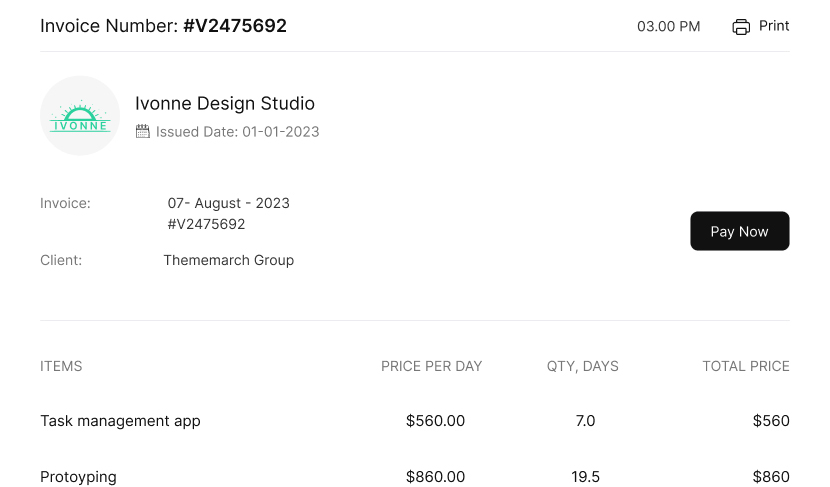
Task: Click the Invoice Number #V2475692 heading
Action: [x=163, y=26]
